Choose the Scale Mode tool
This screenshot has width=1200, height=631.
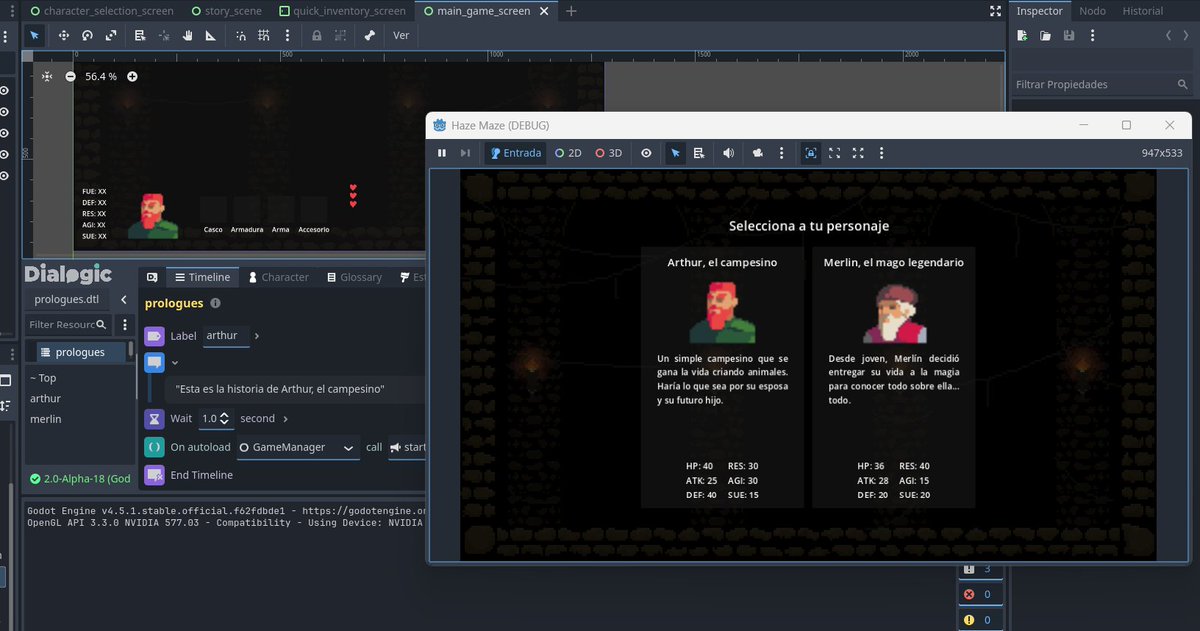tap(111, 35)
